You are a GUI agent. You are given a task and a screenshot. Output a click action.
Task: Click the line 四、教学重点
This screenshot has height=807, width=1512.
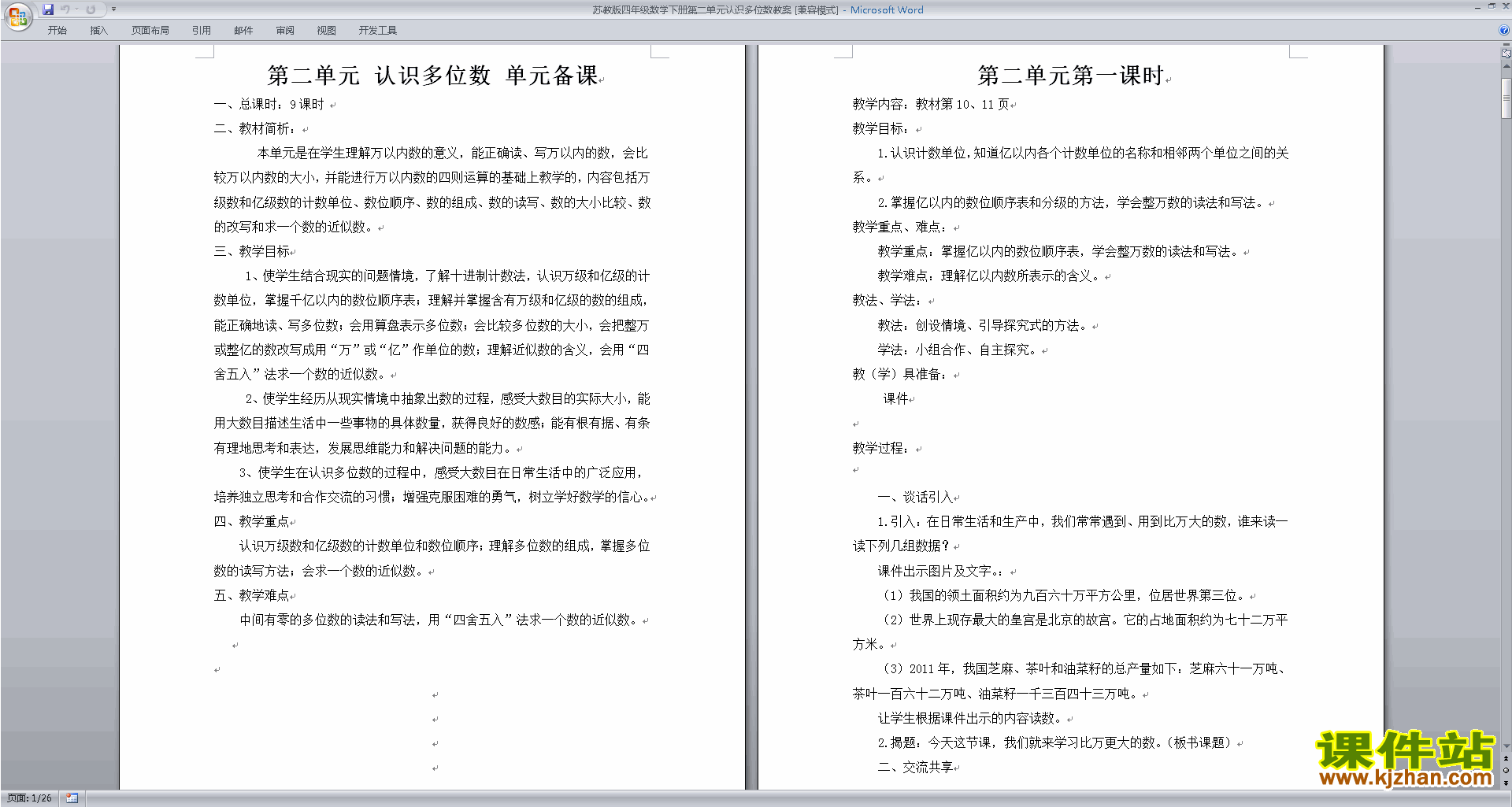click(x=252, y=521)
